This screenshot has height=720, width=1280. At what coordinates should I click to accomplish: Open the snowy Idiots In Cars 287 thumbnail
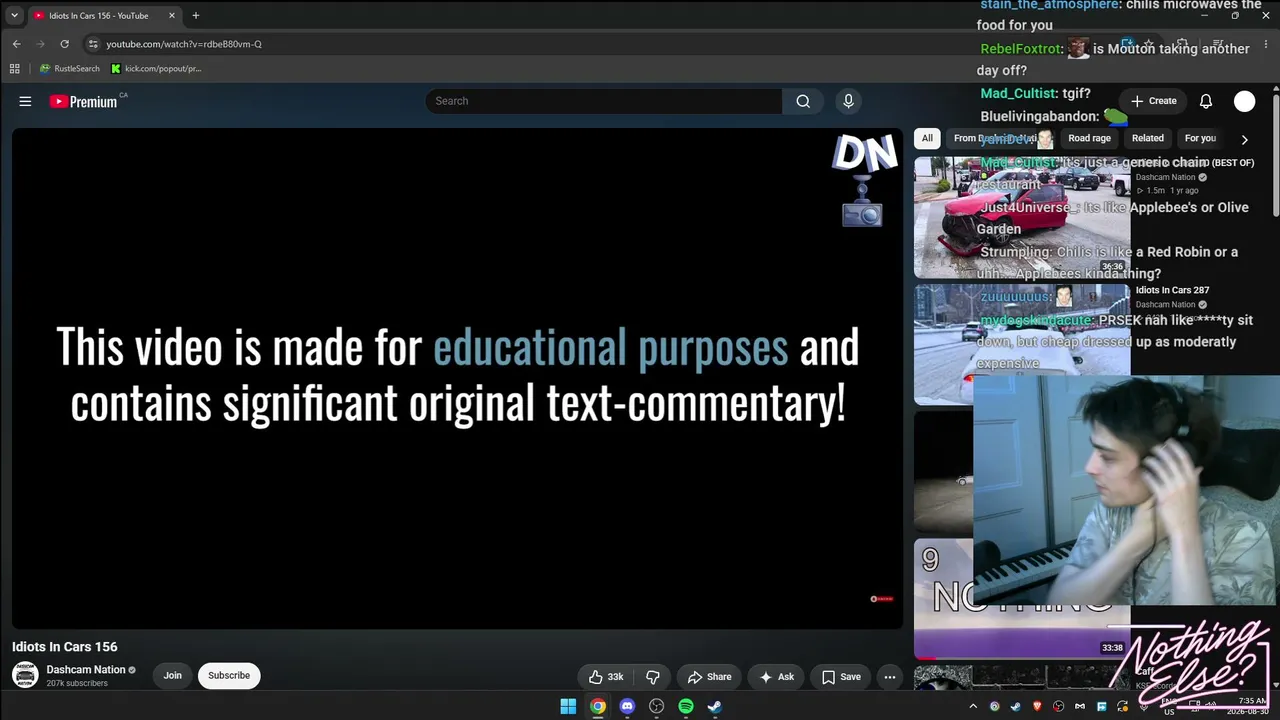pyautogui.click(x=1022, y=344)
